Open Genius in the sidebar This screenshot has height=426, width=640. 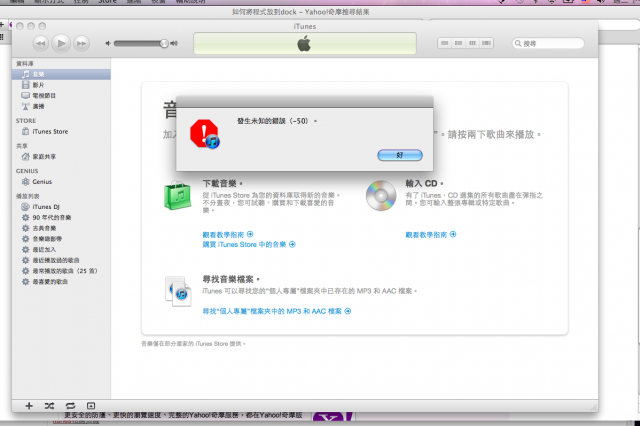(61, 182)
